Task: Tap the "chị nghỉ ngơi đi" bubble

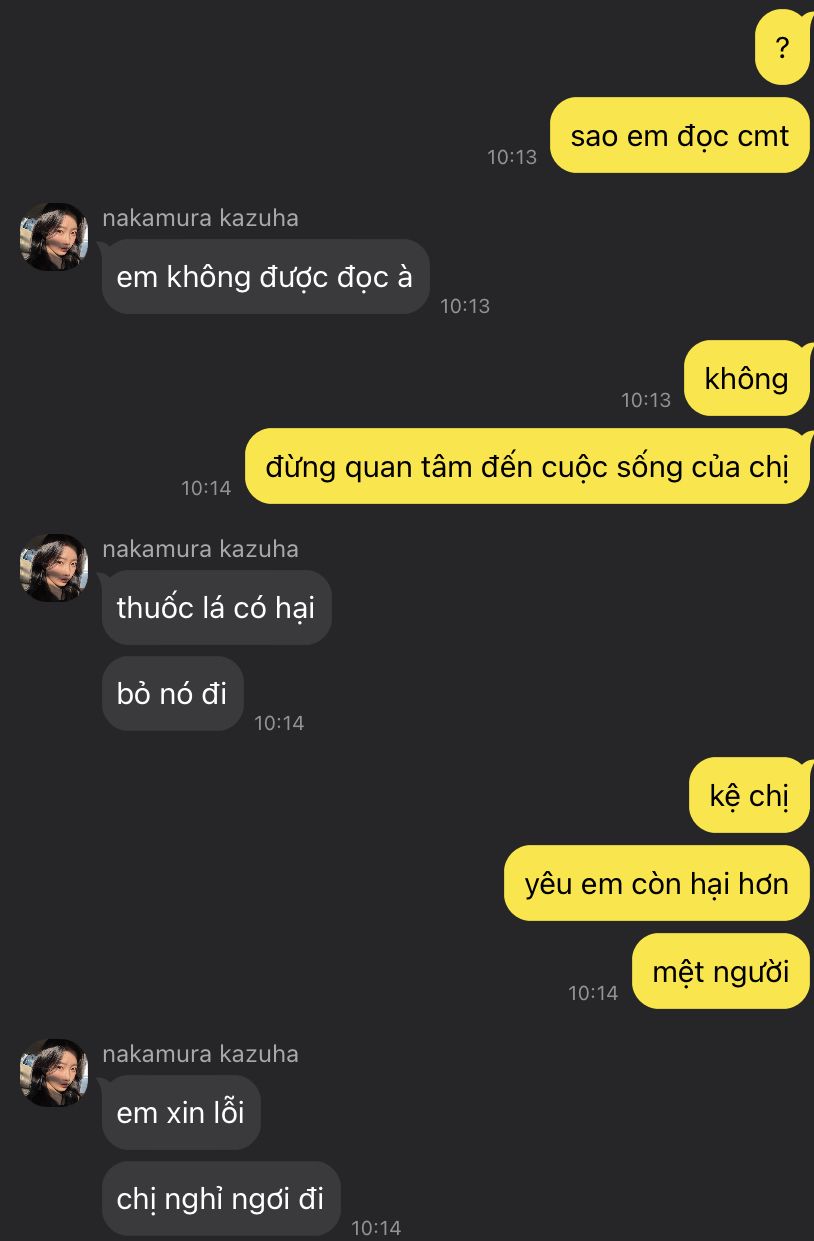Action: [x=221, y=1198]
